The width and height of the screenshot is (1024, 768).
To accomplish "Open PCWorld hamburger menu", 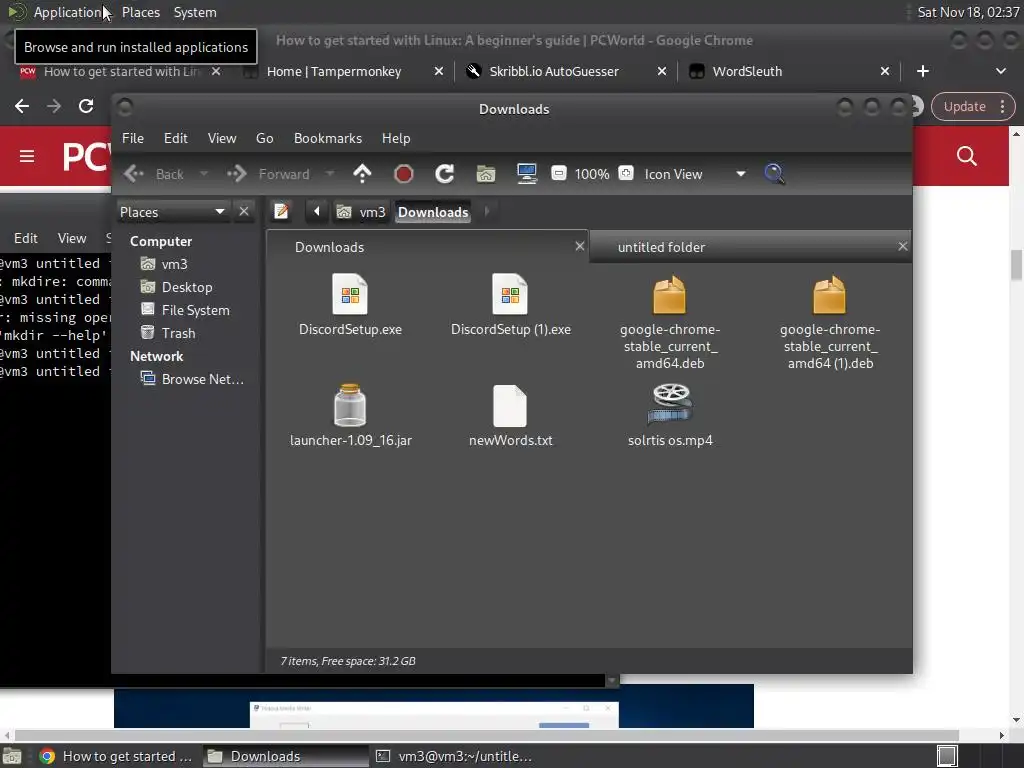I will click(27, 156).
